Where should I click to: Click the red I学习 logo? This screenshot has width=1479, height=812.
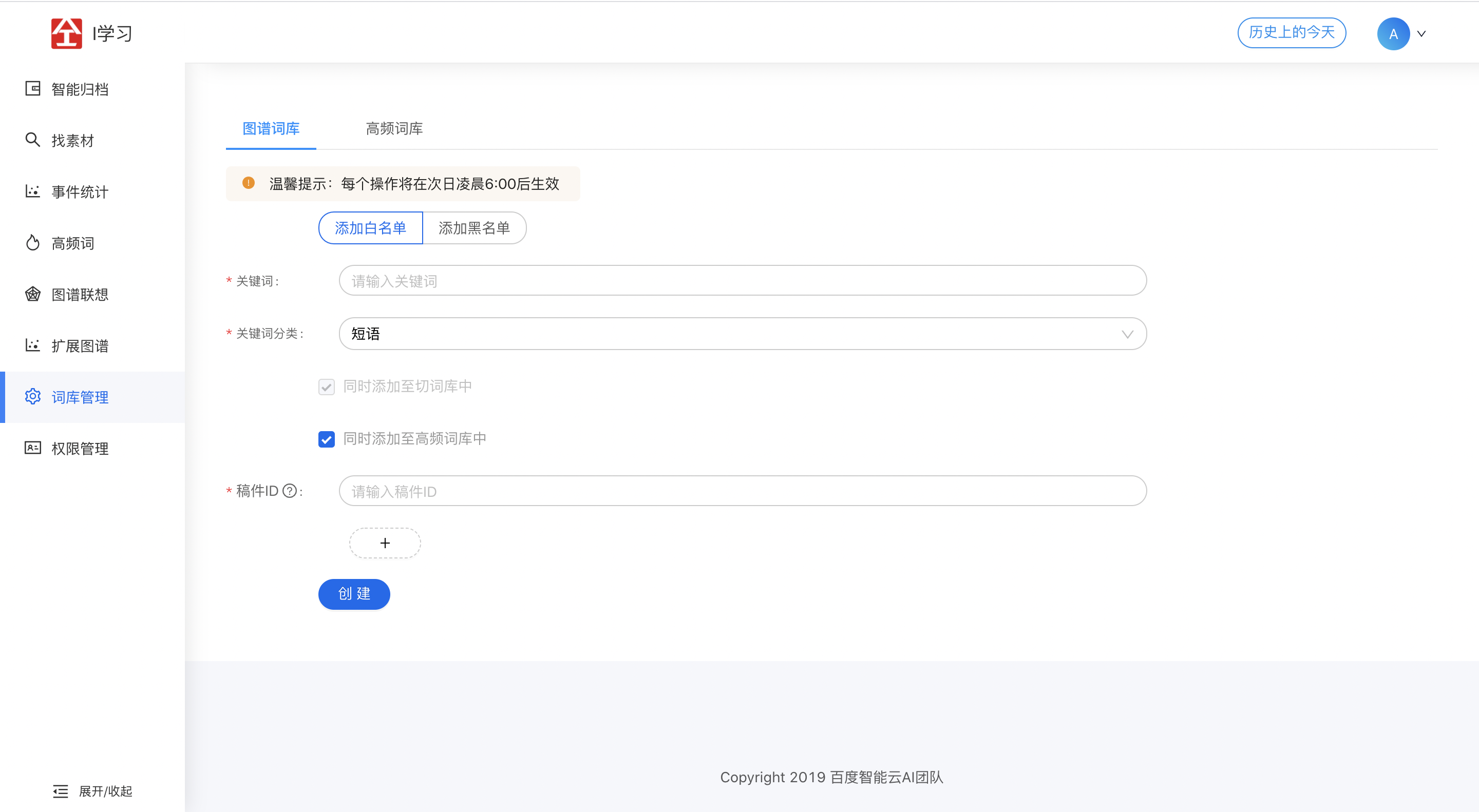click(x=67, y=33)
